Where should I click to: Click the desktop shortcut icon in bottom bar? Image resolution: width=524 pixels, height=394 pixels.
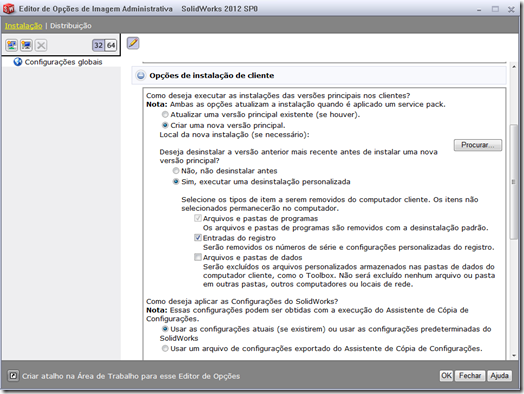point(13,376)
